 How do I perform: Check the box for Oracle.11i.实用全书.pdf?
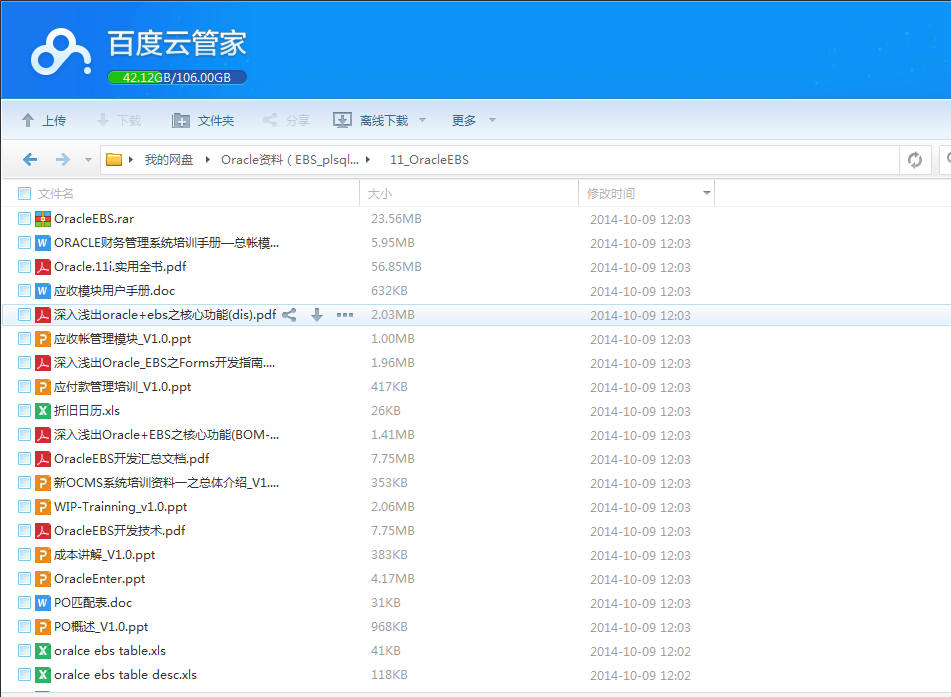pos(24,266)
